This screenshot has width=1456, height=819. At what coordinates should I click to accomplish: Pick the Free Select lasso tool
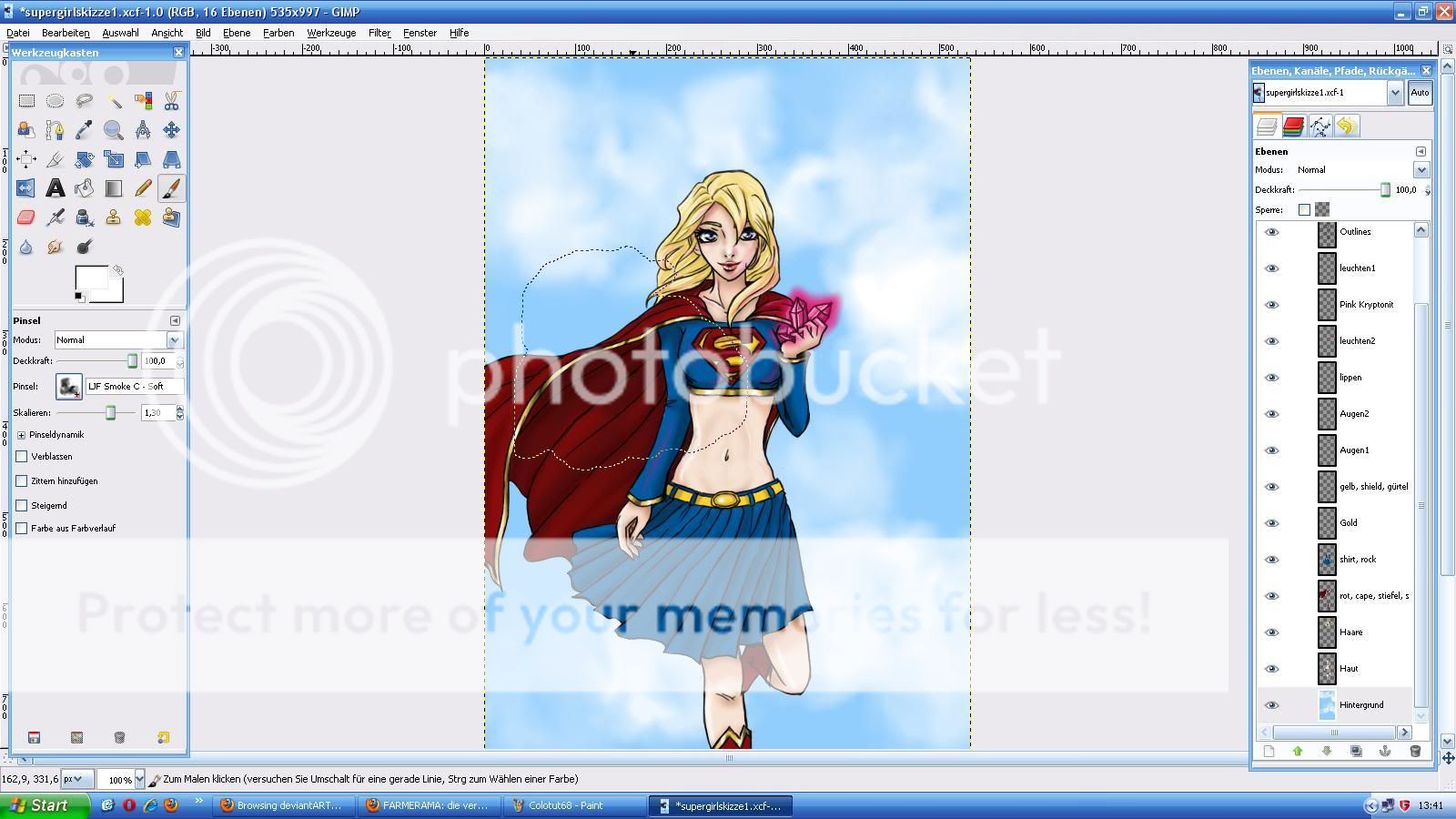click(84, 101)
